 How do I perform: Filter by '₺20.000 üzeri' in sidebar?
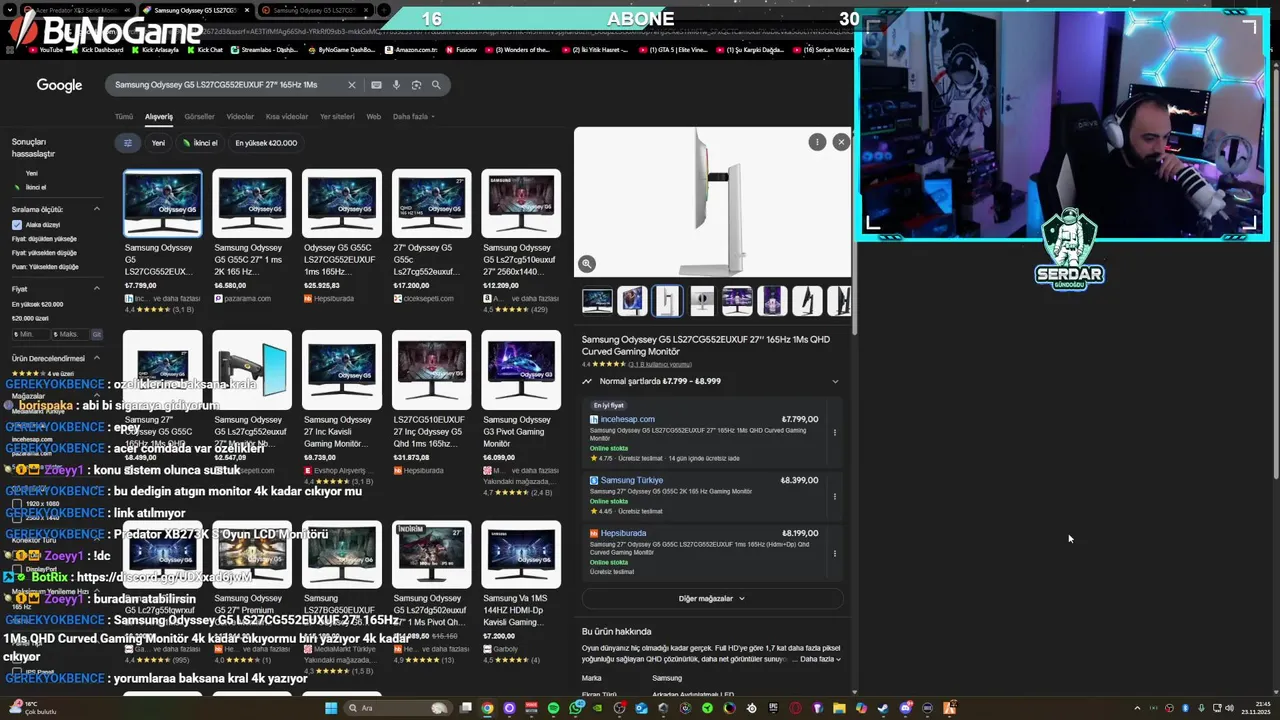[30, 318]
